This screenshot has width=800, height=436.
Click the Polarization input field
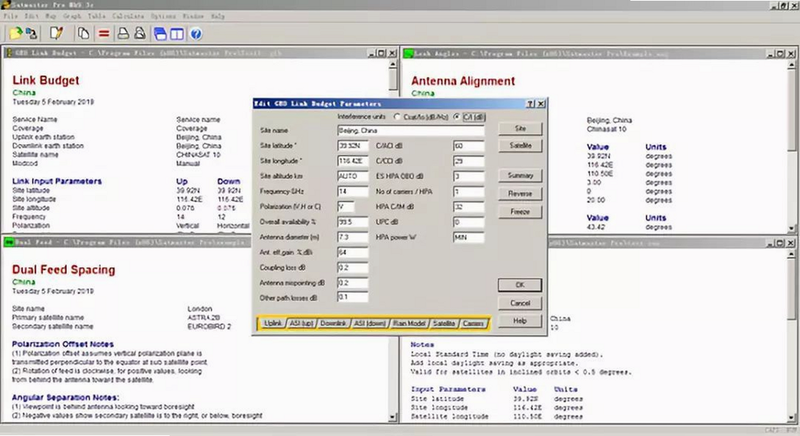(346, 207)
